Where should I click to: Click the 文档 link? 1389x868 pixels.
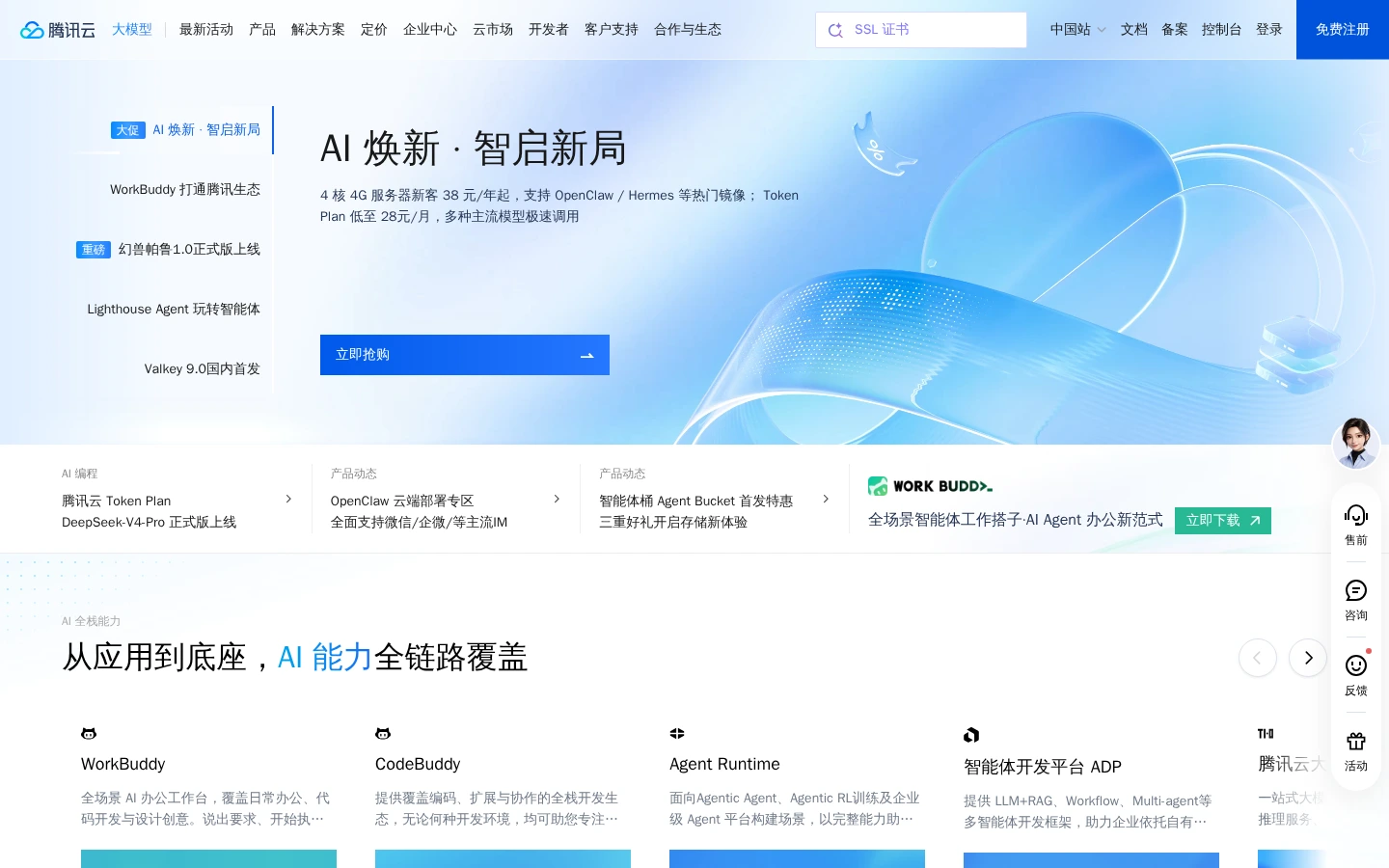(1134, 30)
